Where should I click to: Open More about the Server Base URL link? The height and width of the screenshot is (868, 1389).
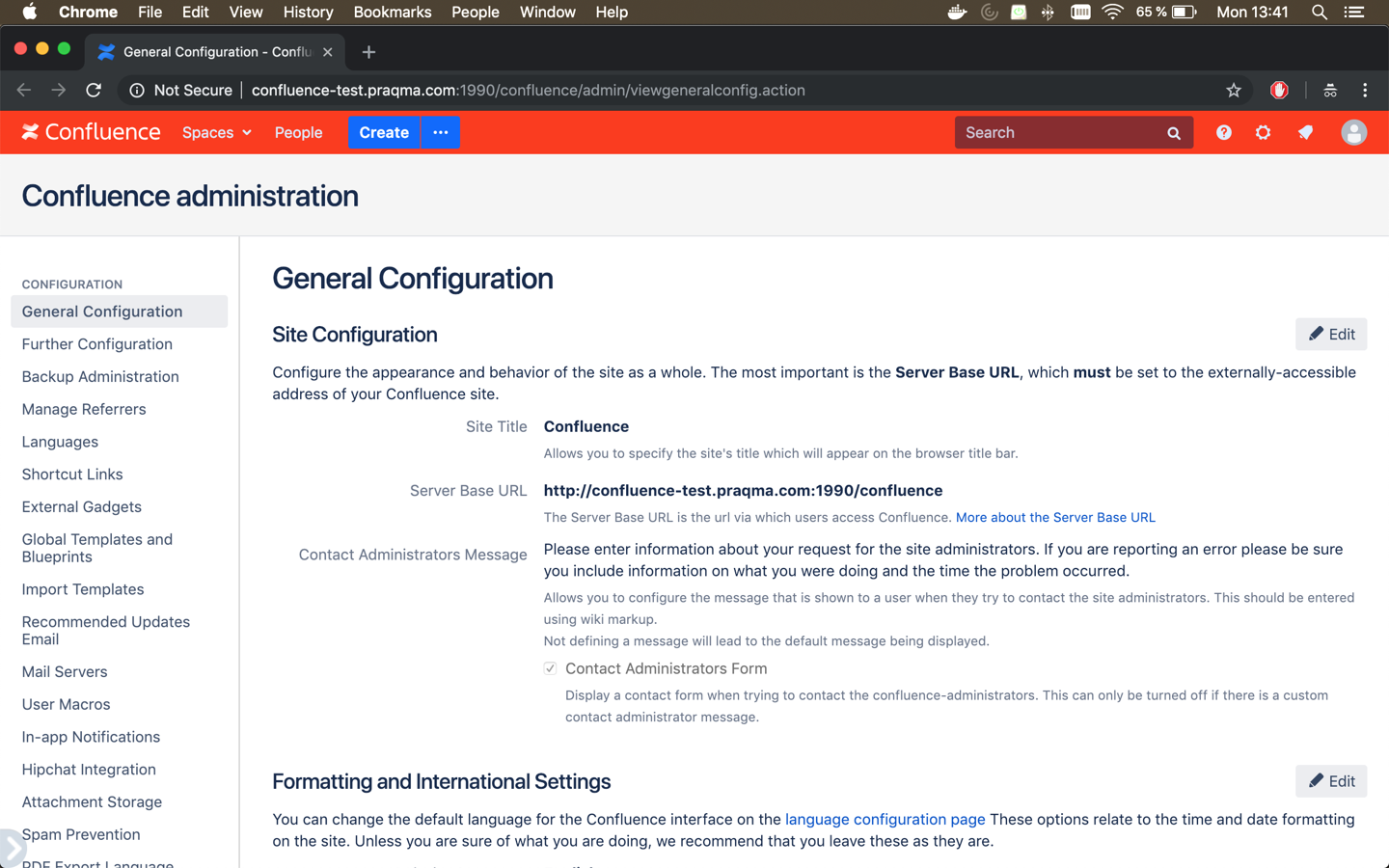[1055, 518]
